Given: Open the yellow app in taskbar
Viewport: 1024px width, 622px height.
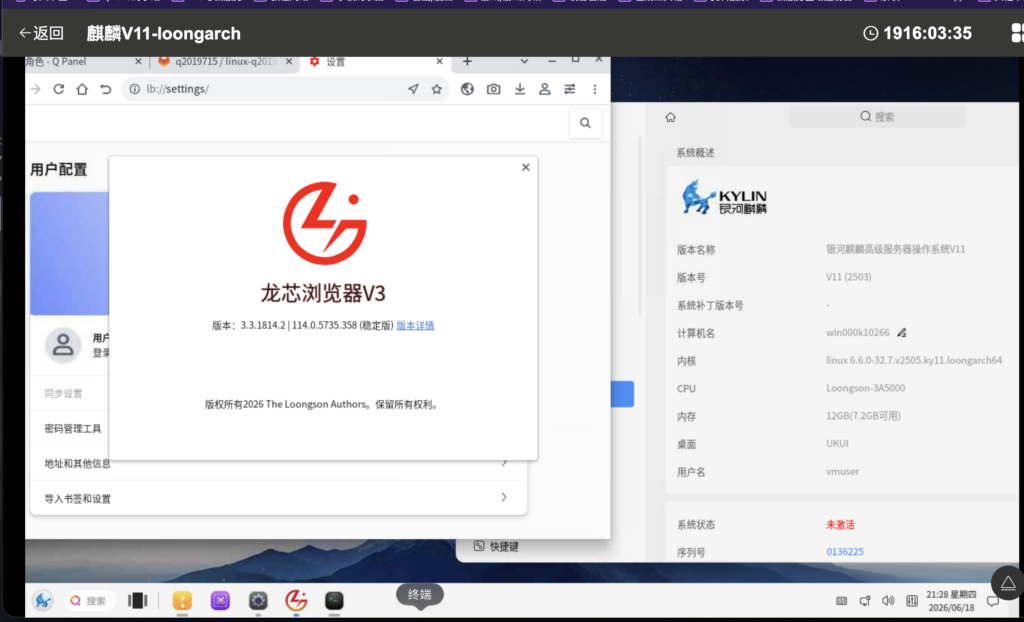Looking at the screenshot, I should (x=182, y=600).
